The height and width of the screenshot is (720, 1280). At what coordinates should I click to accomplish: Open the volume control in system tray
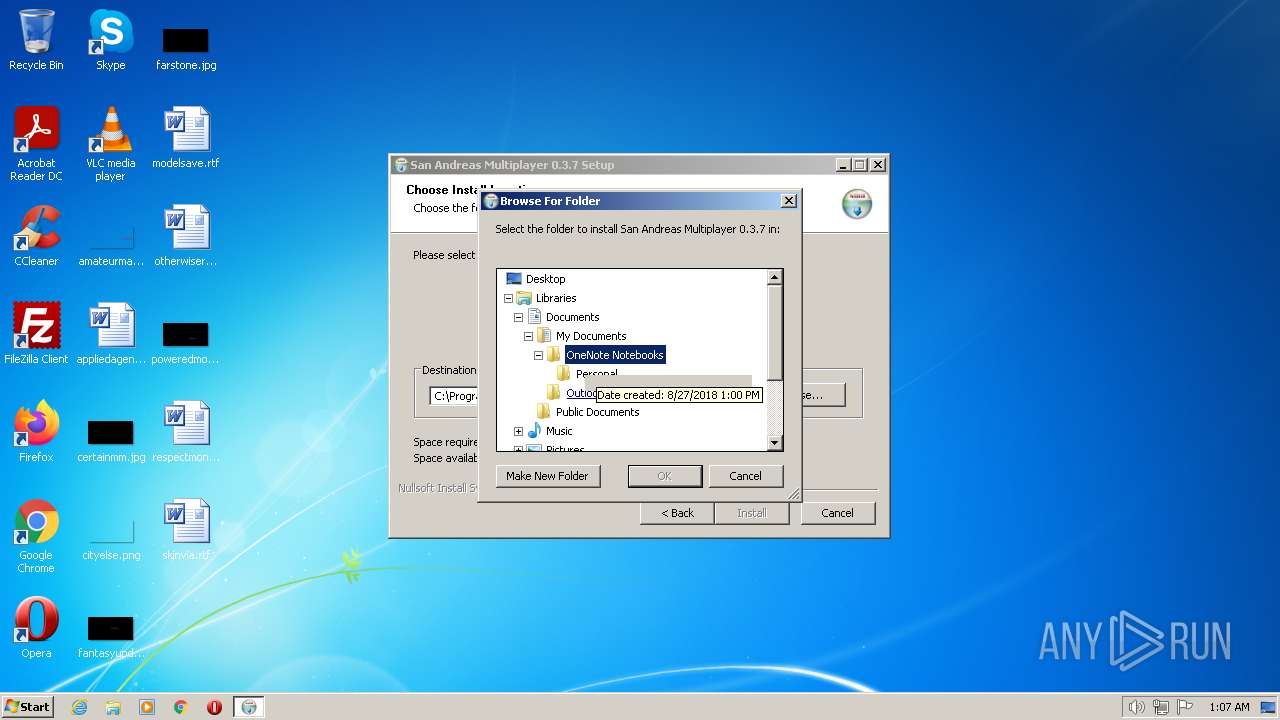1136,707
